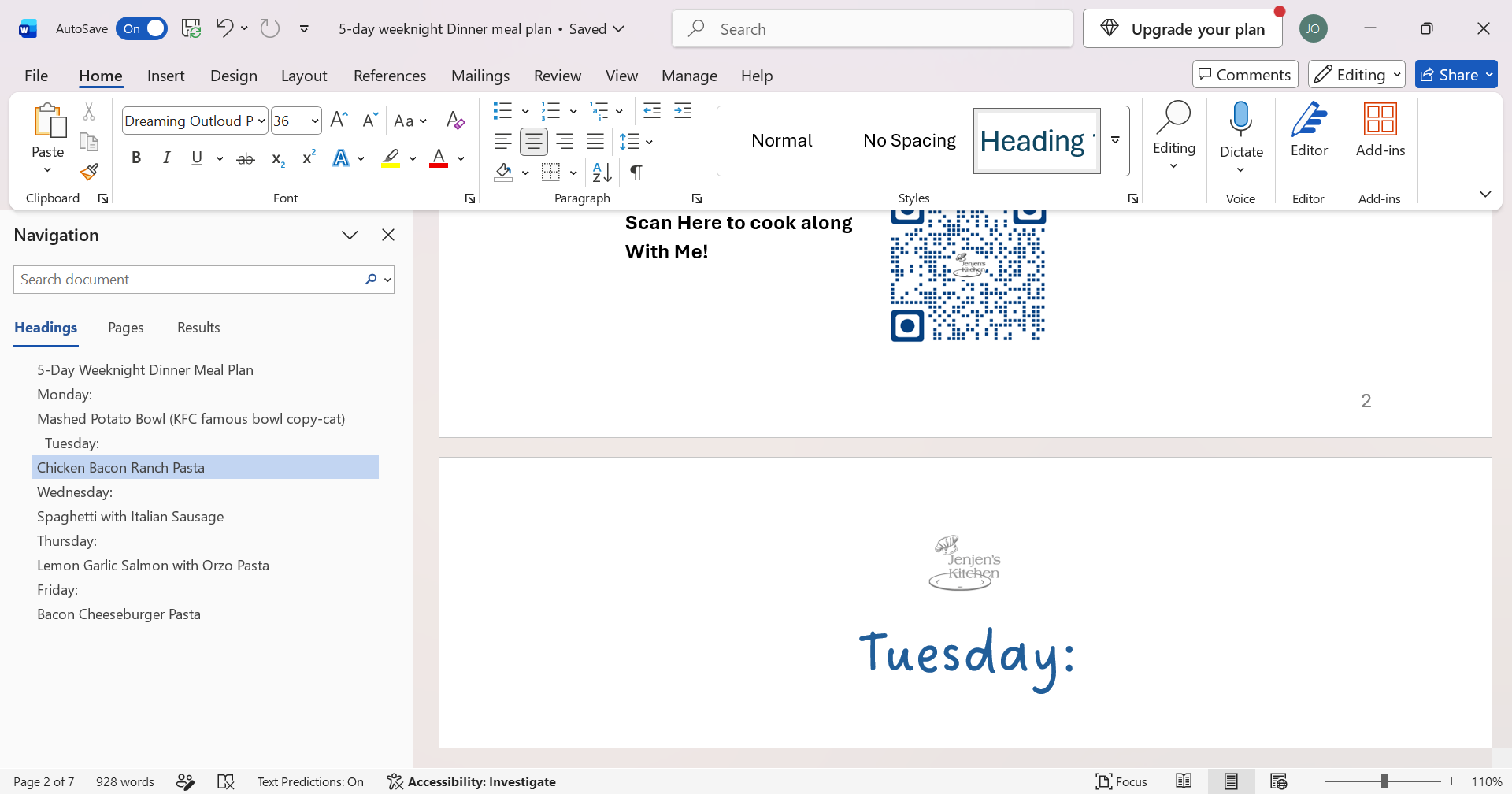
Task: Toggle Bold formatting
Action: coord(136,158)
